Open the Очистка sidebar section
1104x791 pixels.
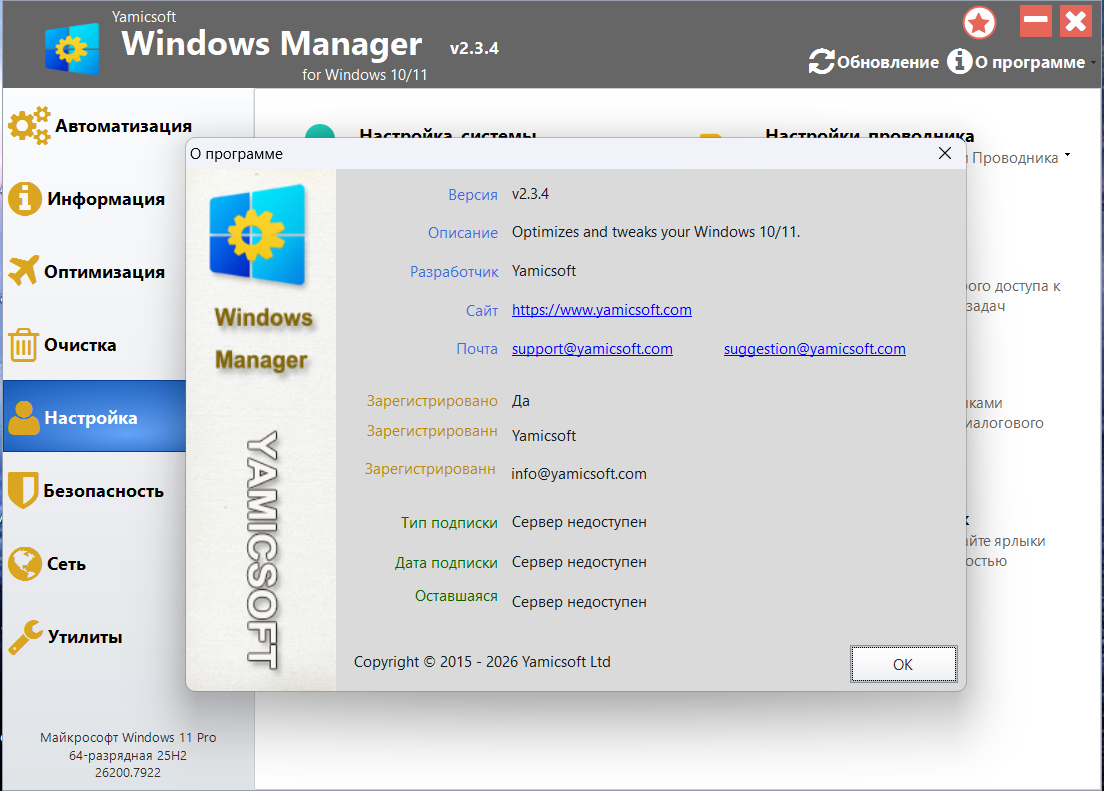pos(80,345)
